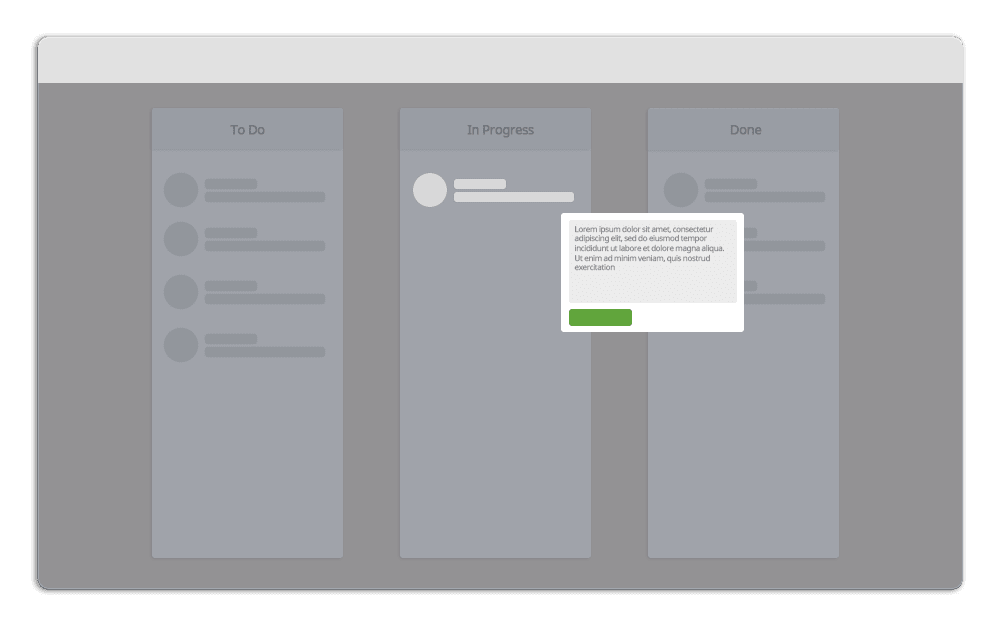Click the first Done card's avatar
This screenshot has height=626, width=1000.
681,190
